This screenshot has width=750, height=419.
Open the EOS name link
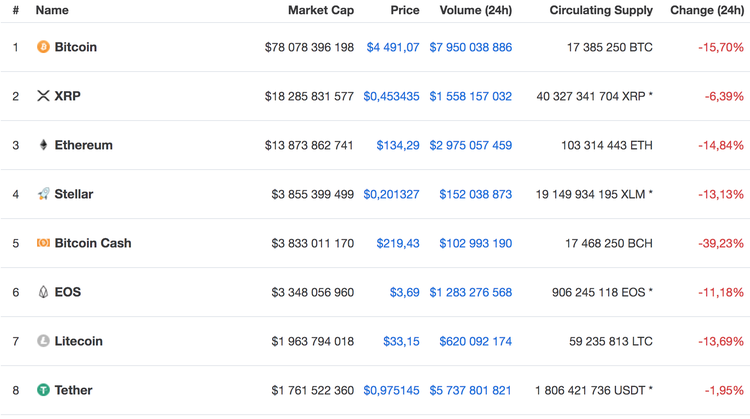(67, 292)
